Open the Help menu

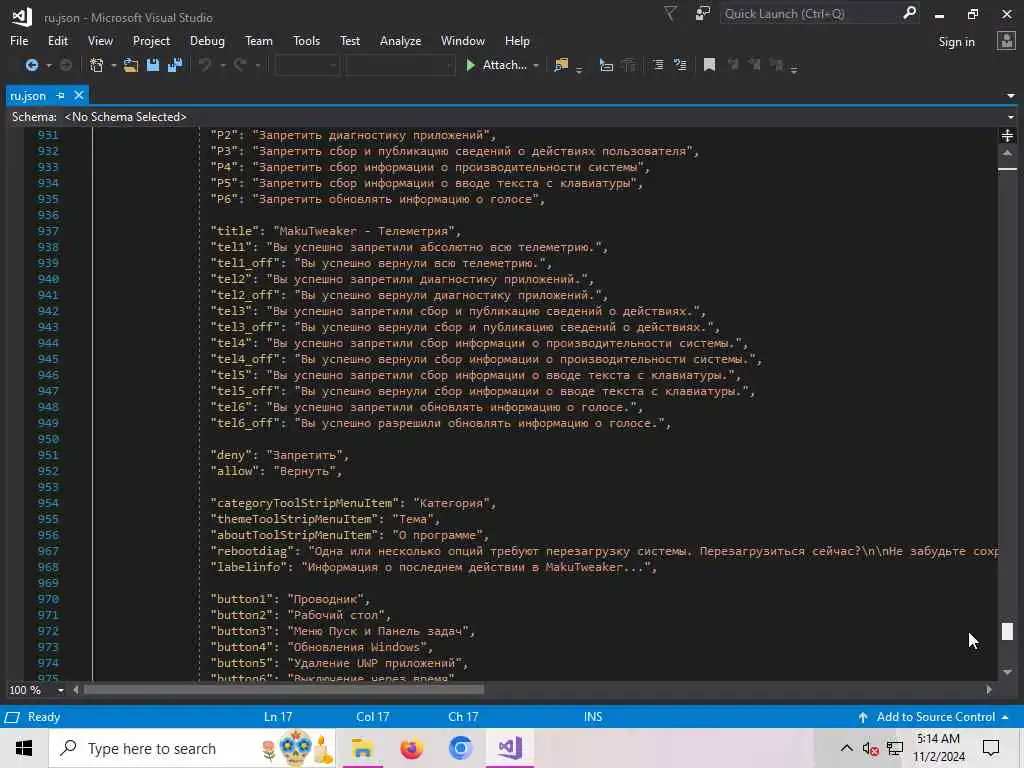517,40
